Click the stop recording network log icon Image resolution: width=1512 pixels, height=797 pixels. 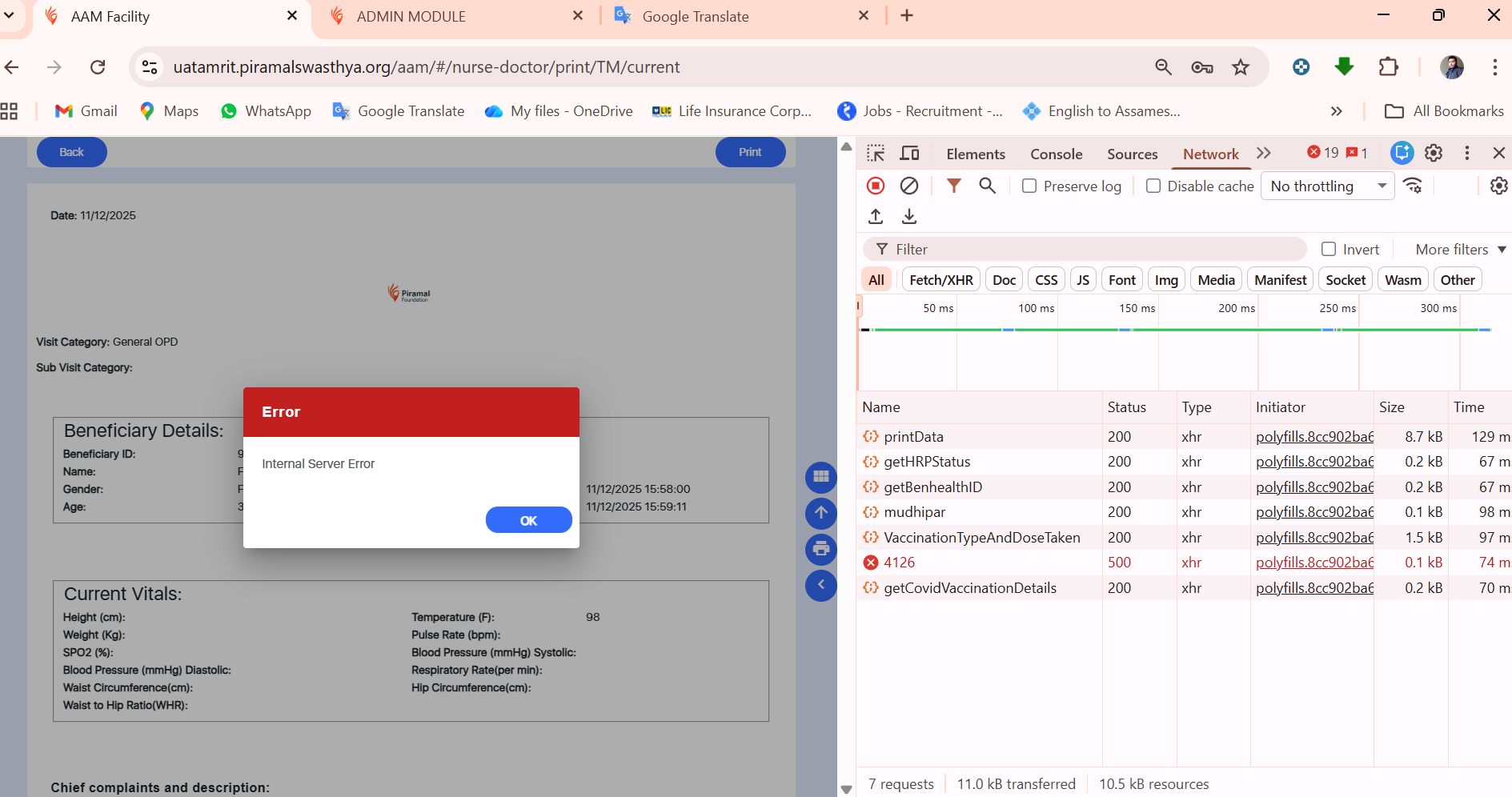[876, 186]
